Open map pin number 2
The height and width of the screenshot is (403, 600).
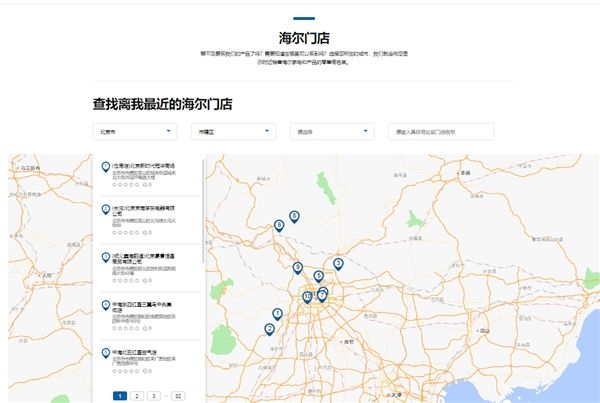(269, 329)
